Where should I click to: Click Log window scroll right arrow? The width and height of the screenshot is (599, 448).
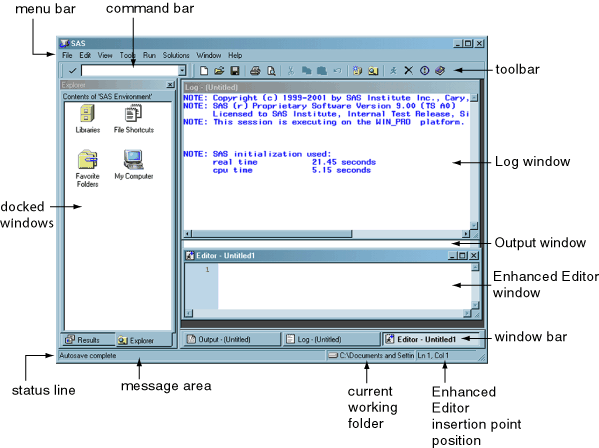pos(466,233)
